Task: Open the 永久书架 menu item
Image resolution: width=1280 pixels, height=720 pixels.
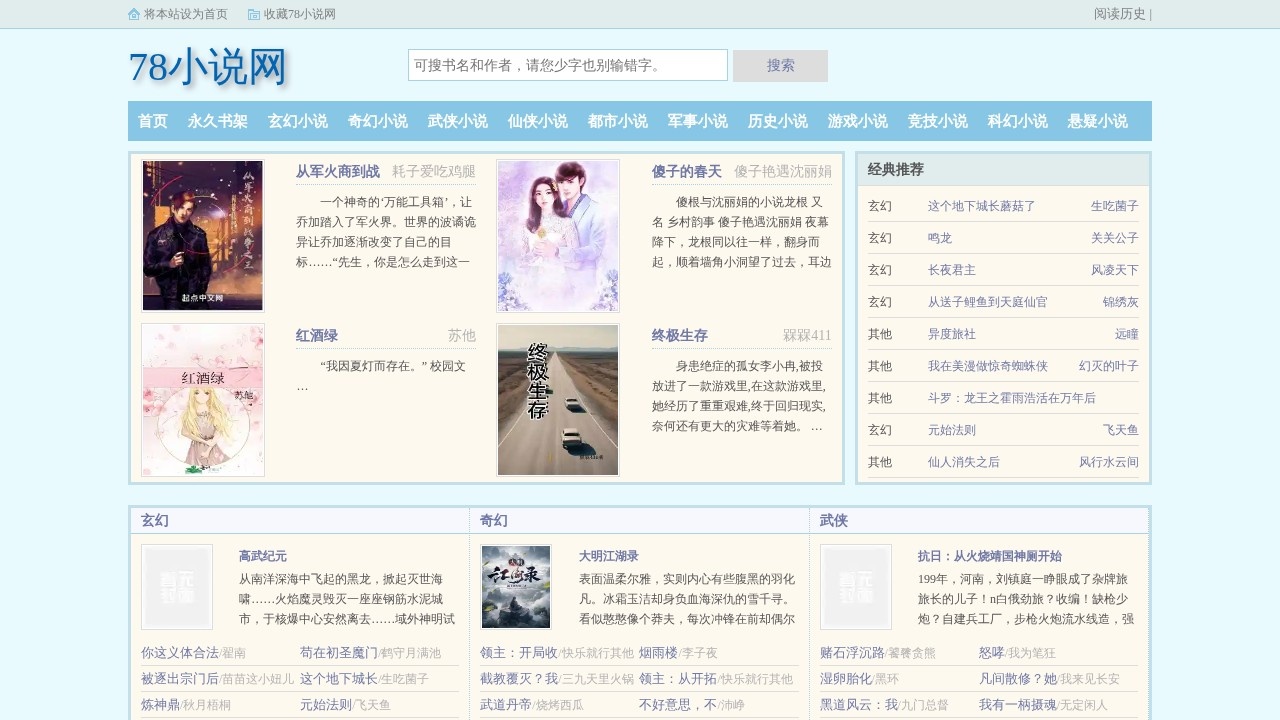Action: (217, 121)
